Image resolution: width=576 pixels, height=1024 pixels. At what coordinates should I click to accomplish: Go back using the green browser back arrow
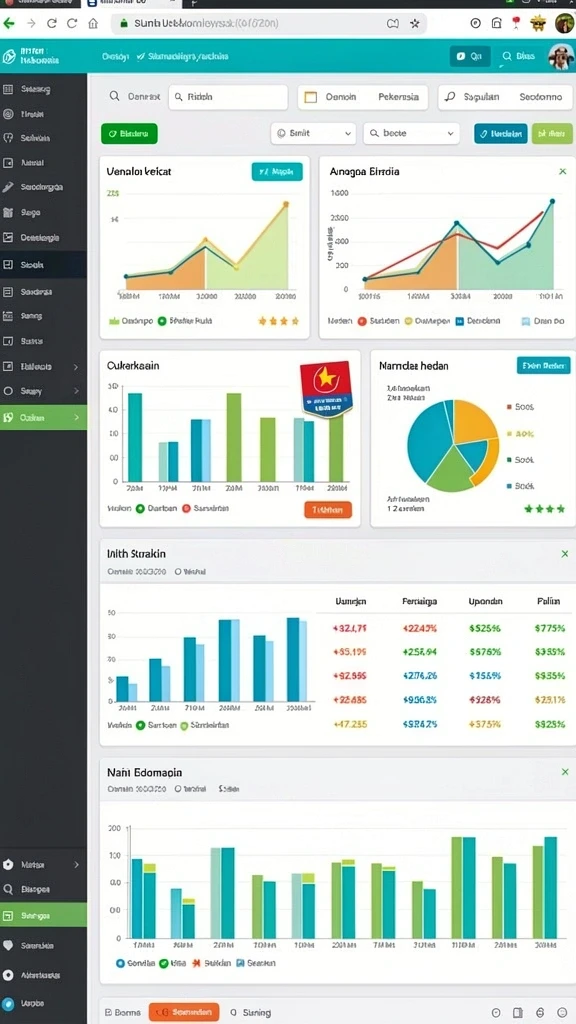tap(8, 24)
